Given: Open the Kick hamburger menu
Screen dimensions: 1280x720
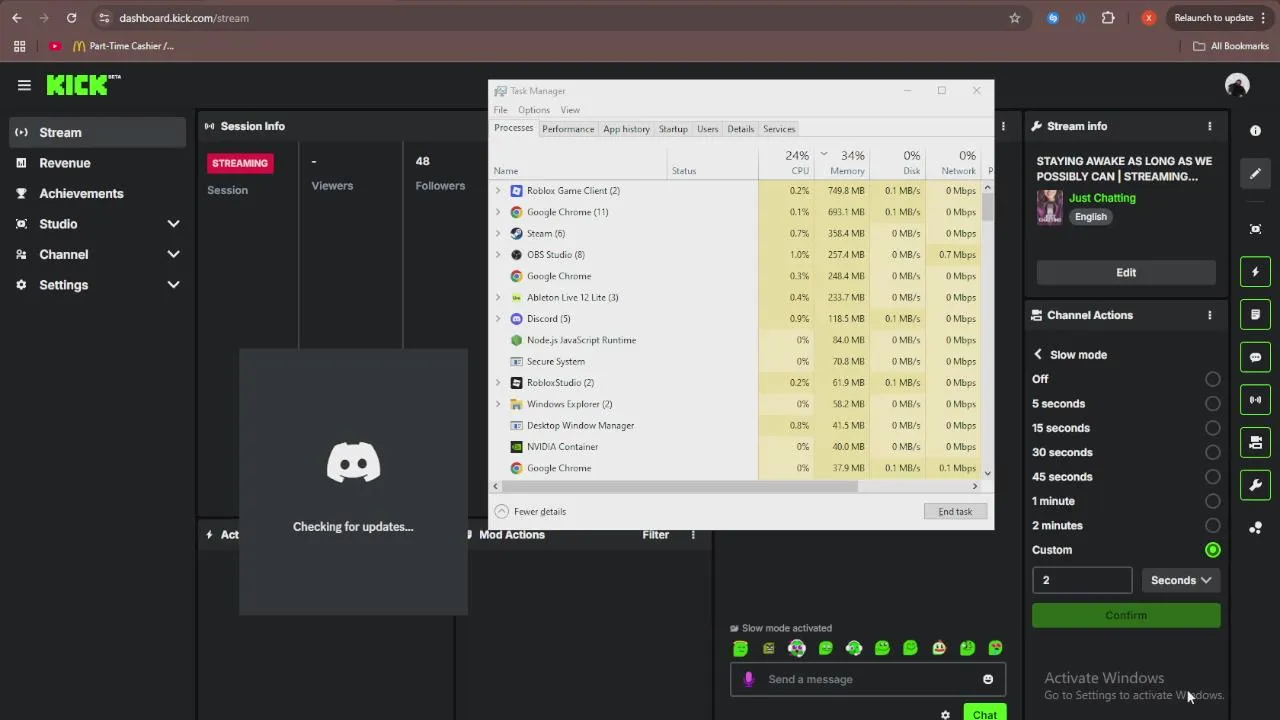Looking at the screenshot, I should tap(24, 85).
